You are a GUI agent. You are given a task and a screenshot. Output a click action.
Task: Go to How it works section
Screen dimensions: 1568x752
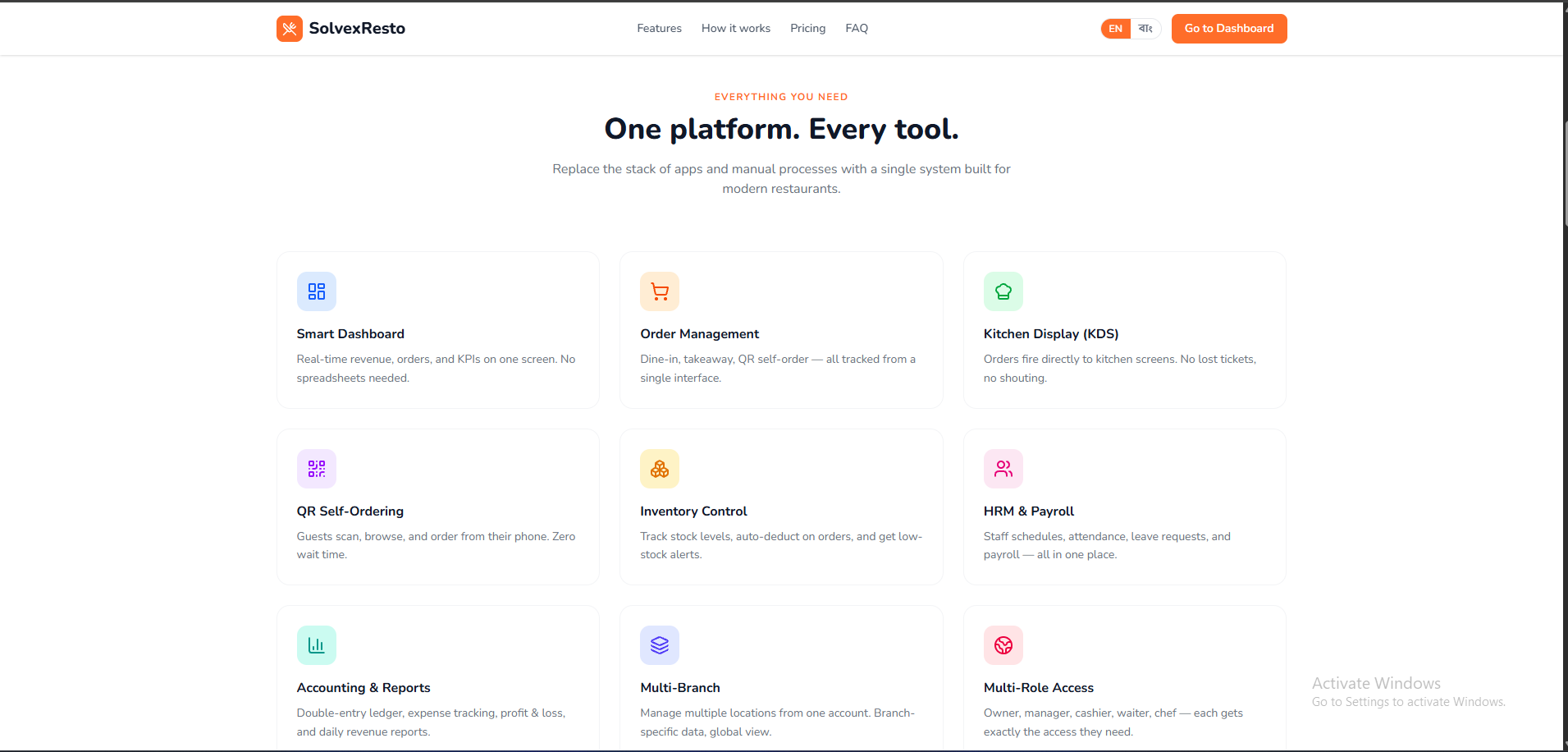pyautogui.click(x=736, y=28)
